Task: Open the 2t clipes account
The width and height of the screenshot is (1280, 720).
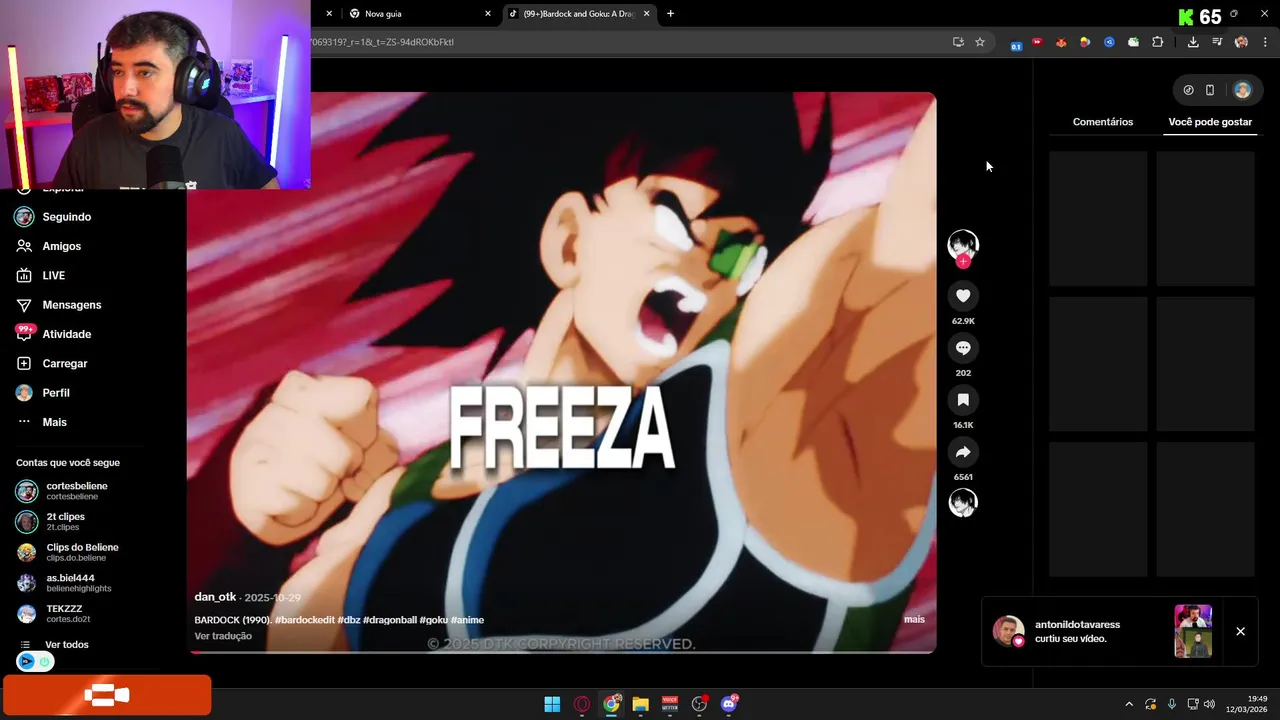Action: coord(63,522)
